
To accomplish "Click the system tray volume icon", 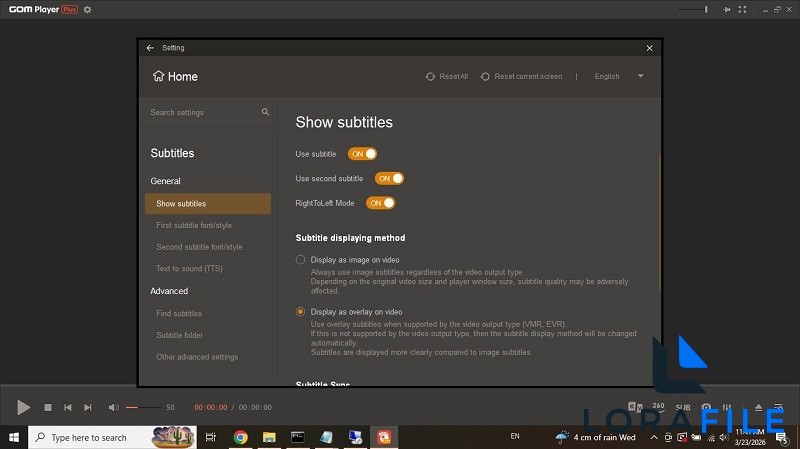I will pos(723,437).
